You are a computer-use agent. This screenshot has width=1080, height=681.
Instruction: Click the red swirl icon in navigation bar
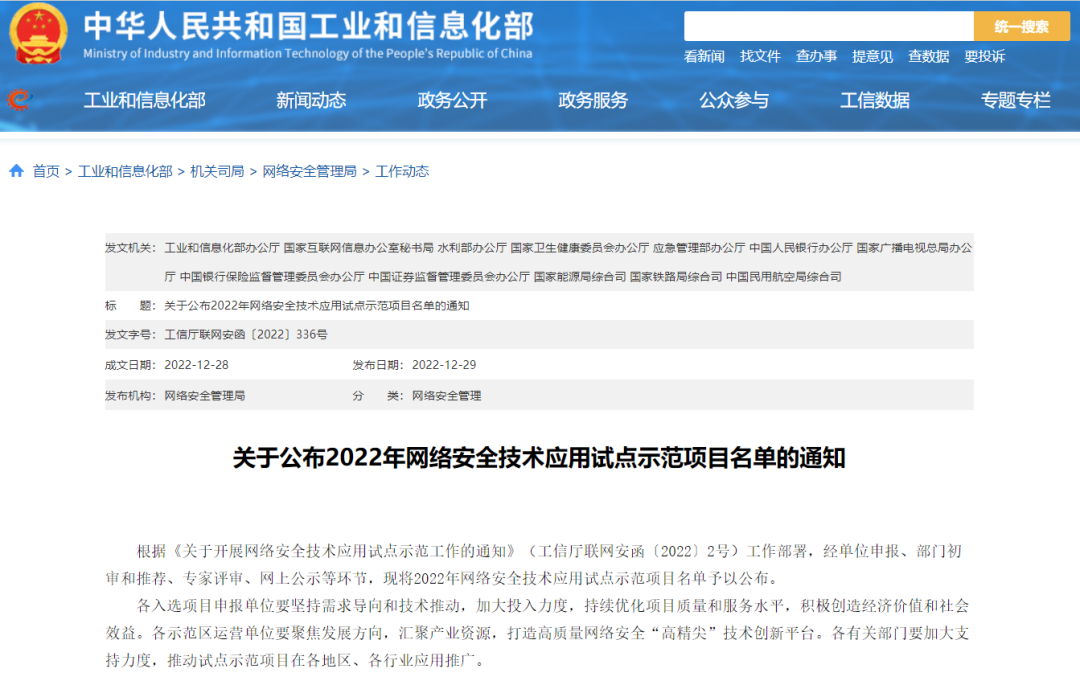19,99
